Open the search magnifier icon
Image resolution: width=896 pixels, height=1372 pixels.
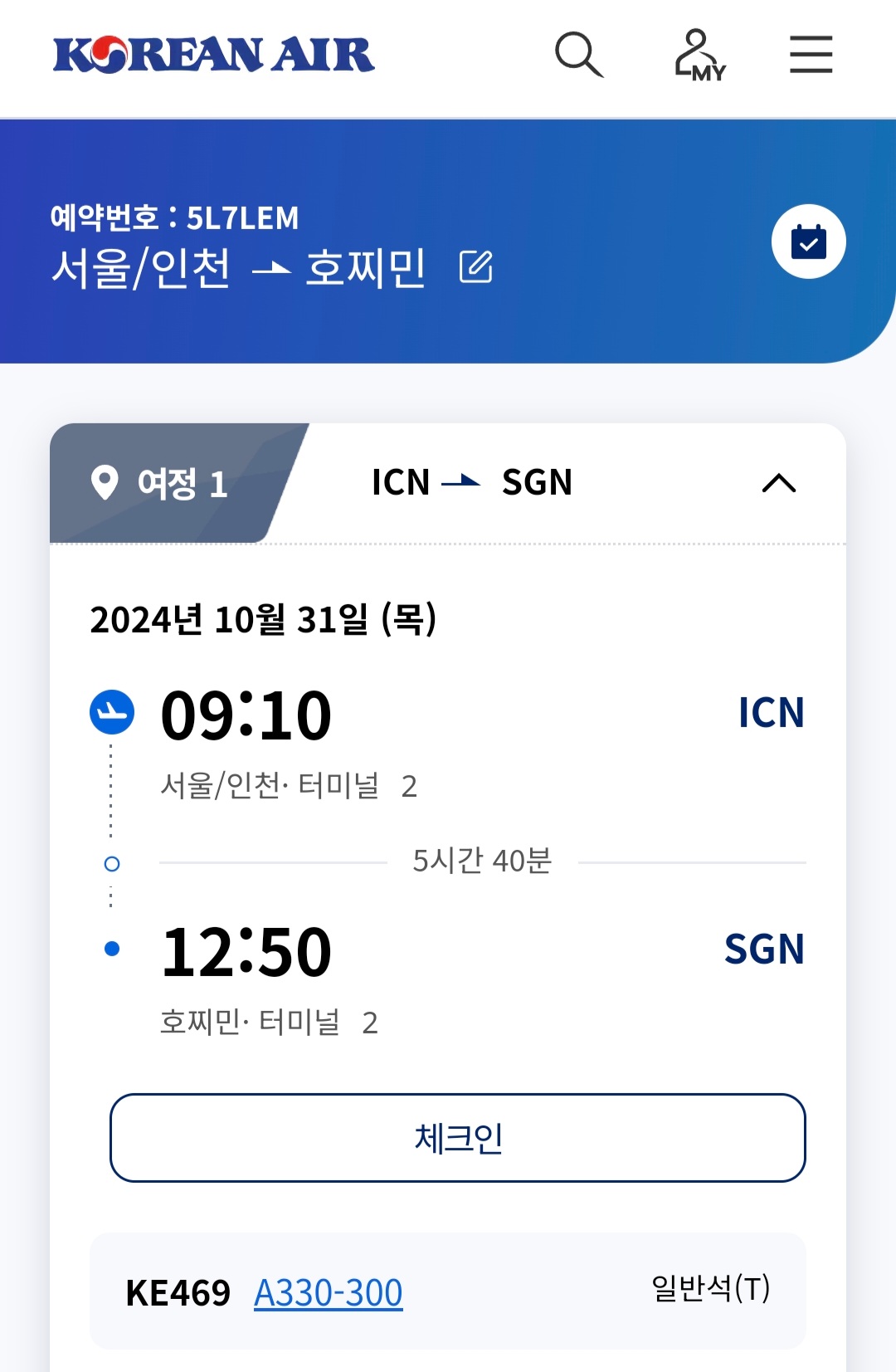tap(578, 55)
